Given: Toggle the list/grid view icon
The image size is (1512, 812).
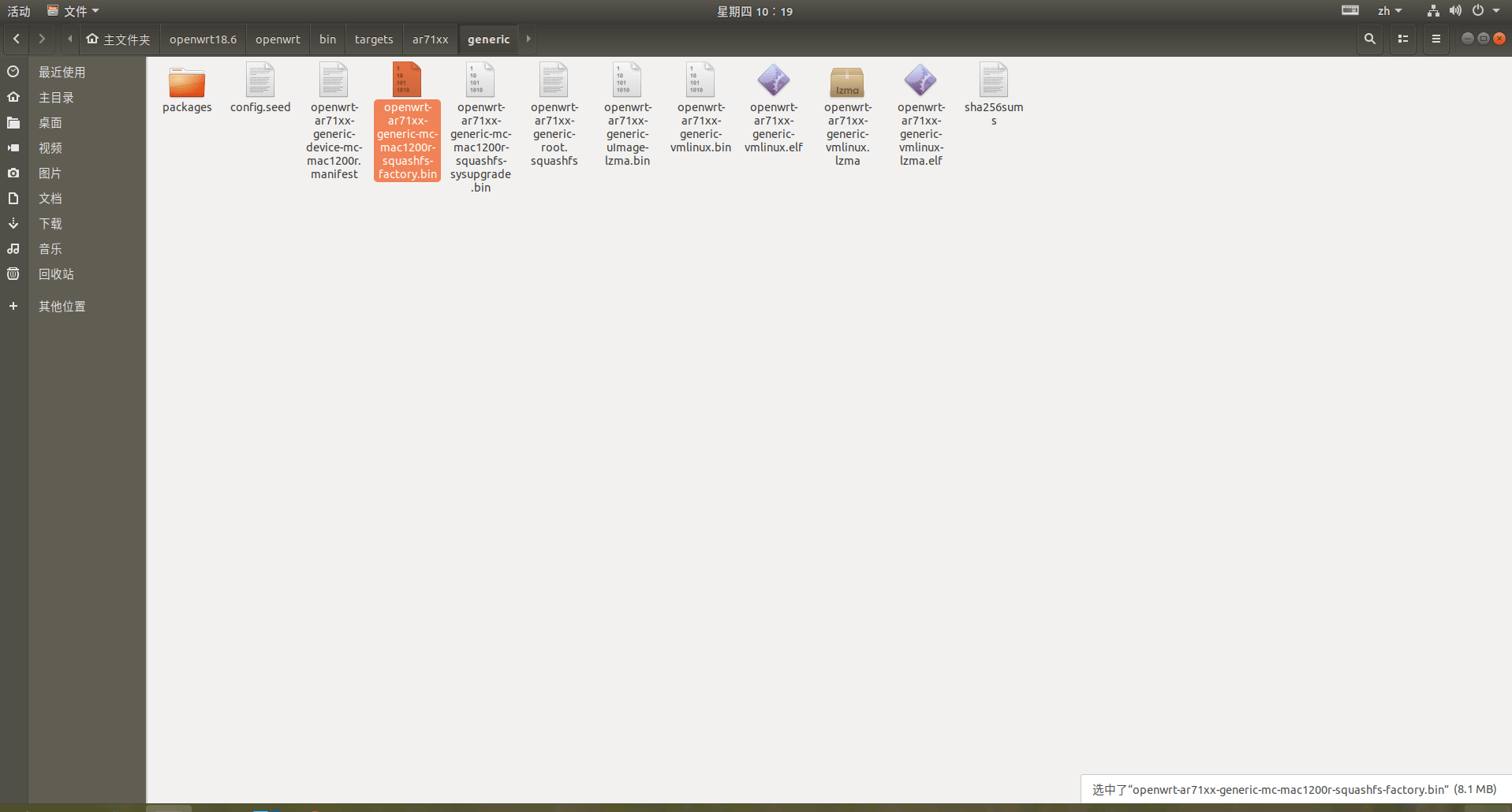Looking at the screenshot, I should [1402, 39].
